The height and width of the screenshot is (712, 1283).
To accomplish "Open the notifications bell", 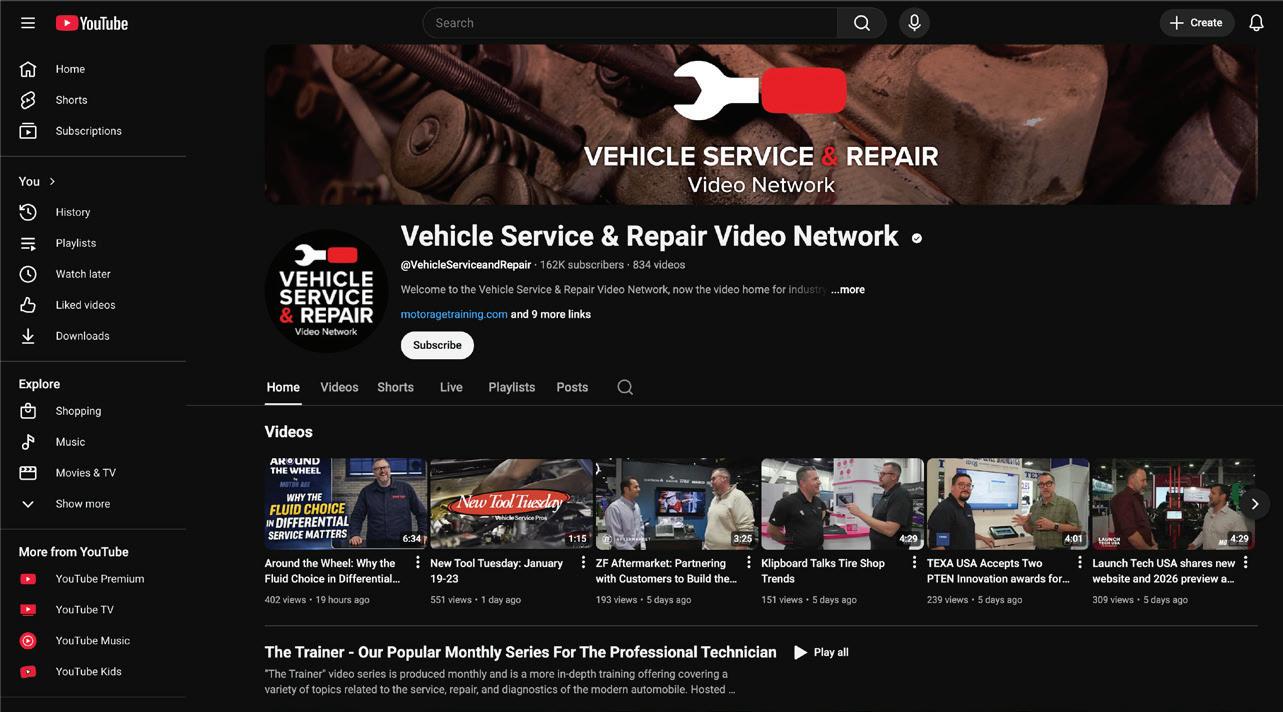I will pyautogui.click(x=1256, y=23).
